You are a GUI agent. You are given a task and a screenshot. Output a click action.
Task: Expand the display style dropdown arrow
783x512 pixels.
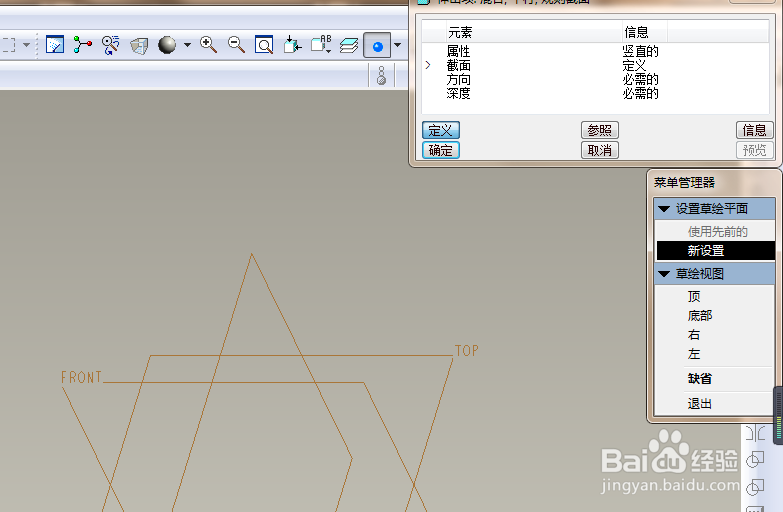187,45
